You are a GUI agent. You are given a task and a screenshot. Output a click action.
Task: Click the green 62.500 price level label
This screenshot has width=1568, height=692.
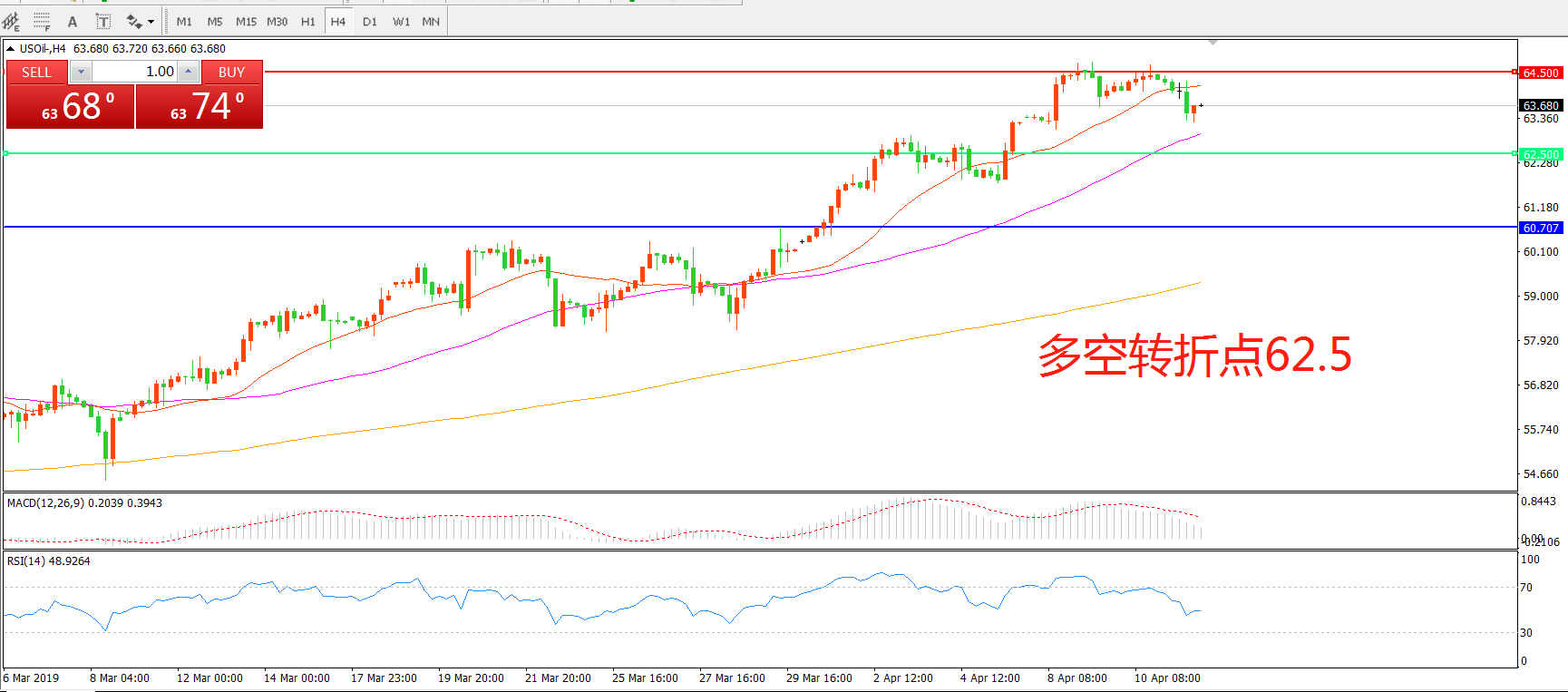click(1540, 154)
